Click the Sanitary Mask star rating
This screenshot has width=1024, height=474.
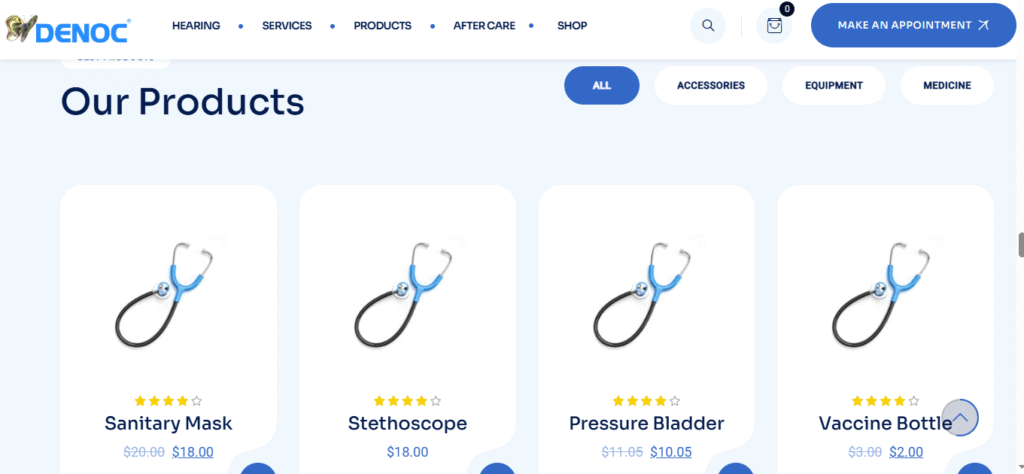[168, 401]
